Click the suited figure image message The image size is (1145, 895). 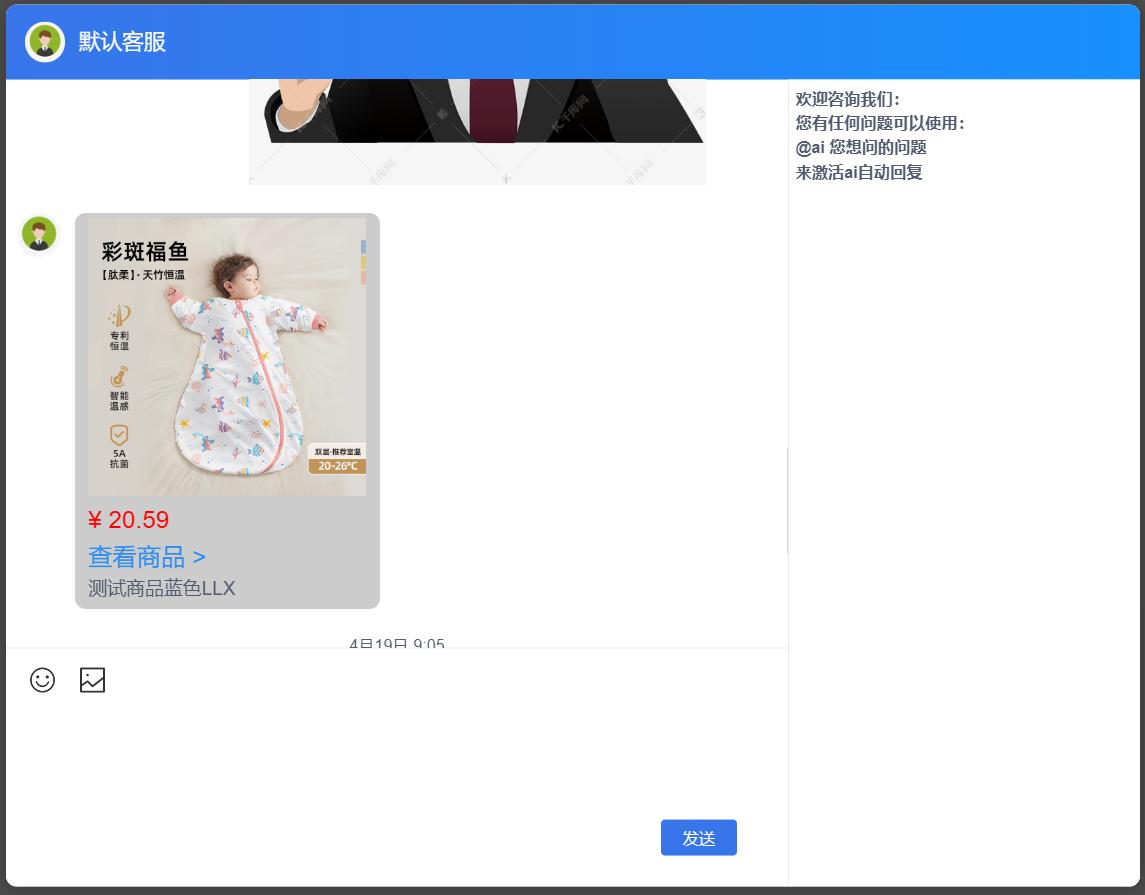click(478, 131)
